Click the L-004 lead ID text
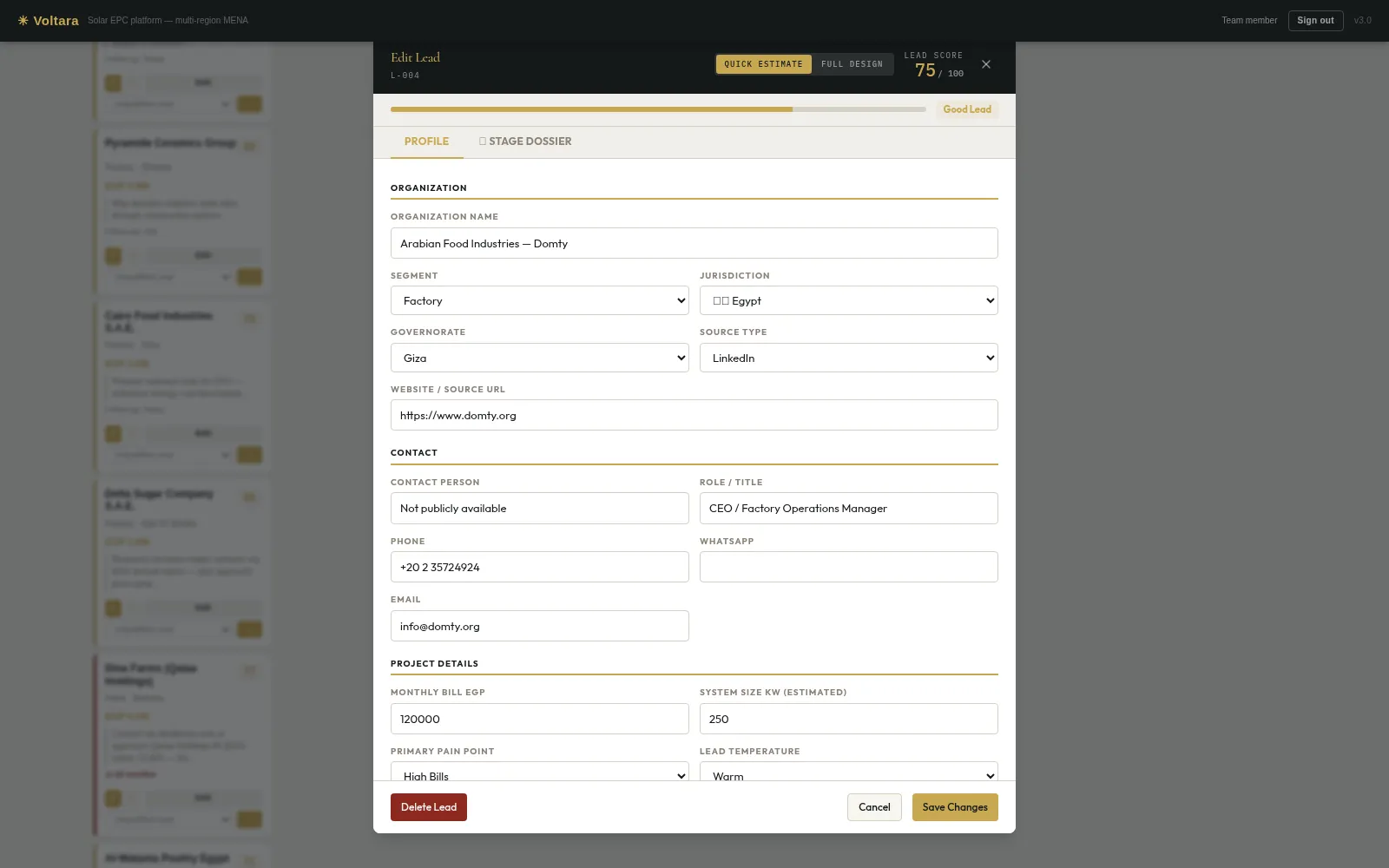Viewport: 1389px width, 868px height. coord(405,76)
